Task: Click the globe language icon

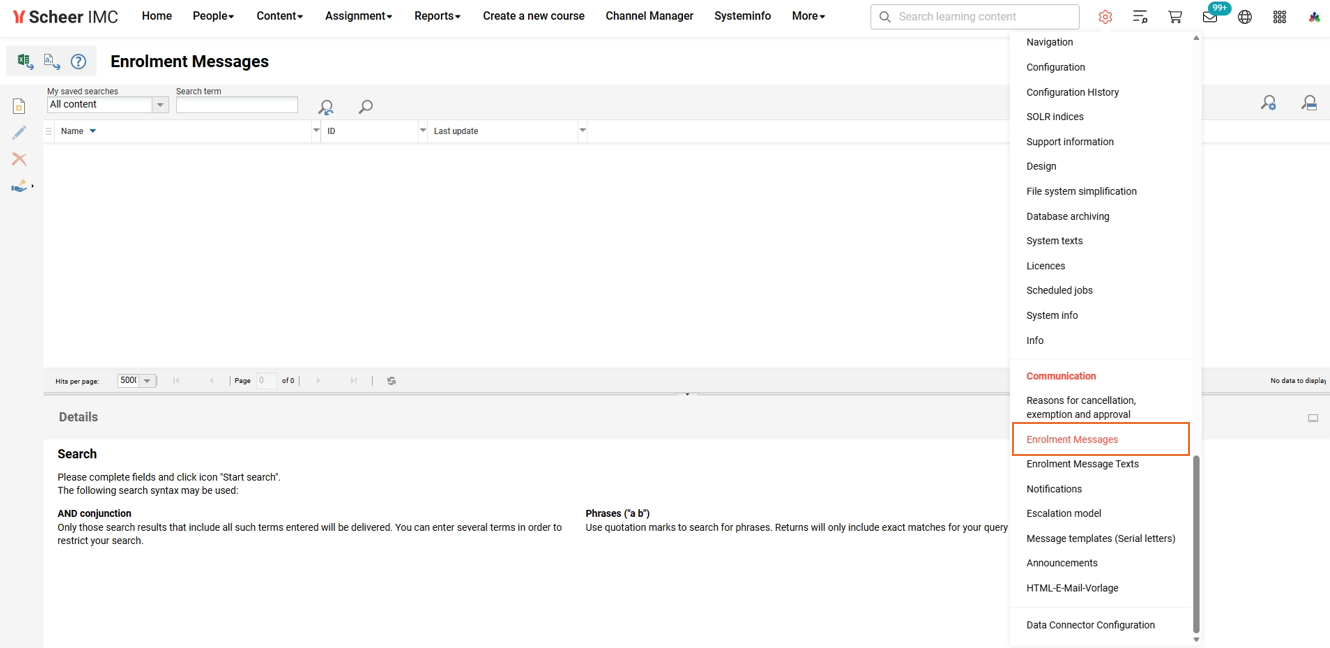Action: [x=1245, y=17]
